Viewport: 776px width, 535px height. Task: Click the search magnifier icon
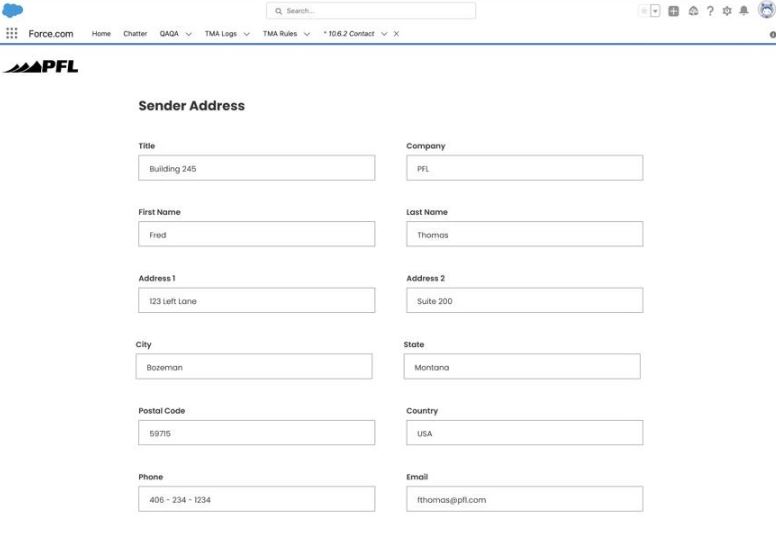point(279,11)
